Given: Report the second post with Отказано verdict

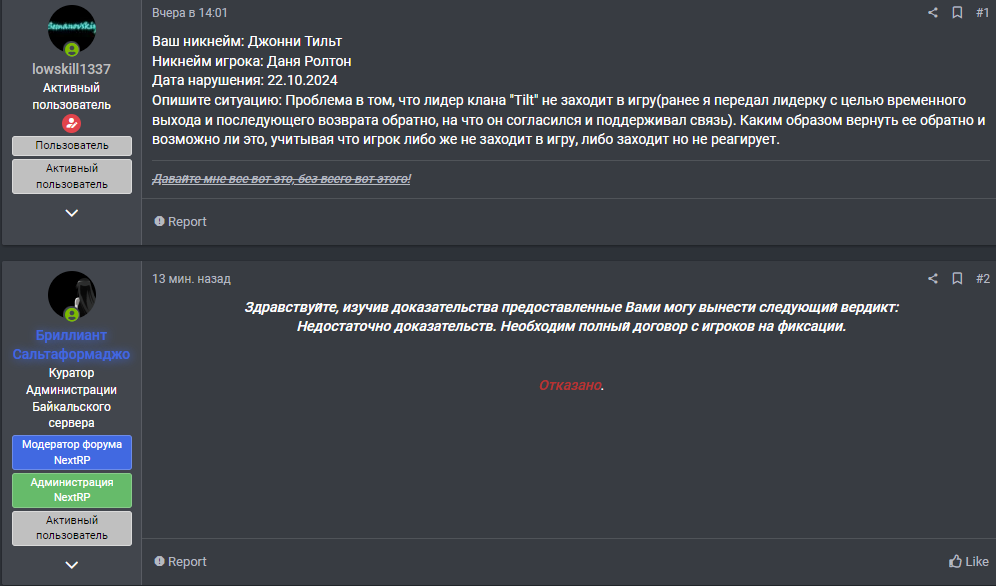Looking at the screenshot, I should [x=181, y=562].
